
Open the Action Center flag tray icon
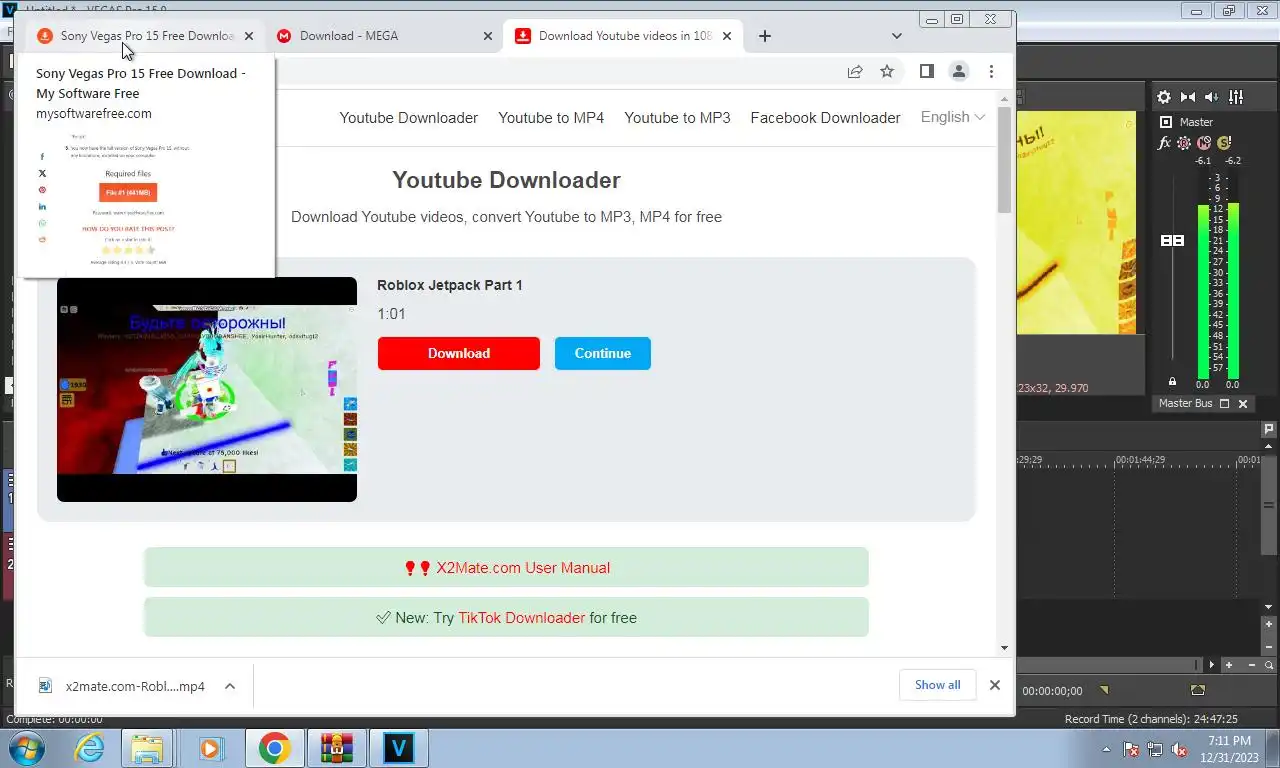coord(1132,748)
